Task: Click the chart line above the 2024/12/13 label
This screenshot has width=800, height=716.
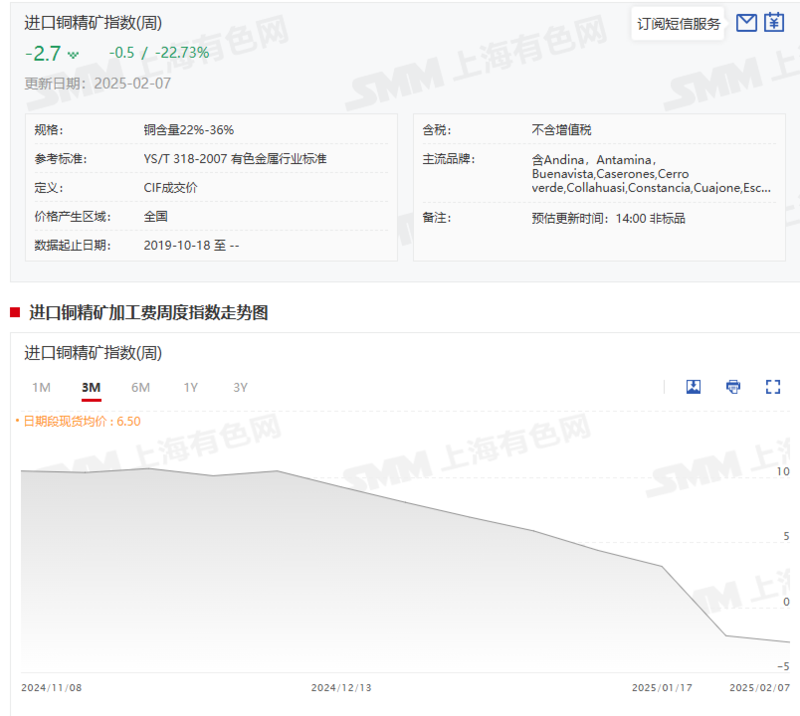Action: [341, 485]
